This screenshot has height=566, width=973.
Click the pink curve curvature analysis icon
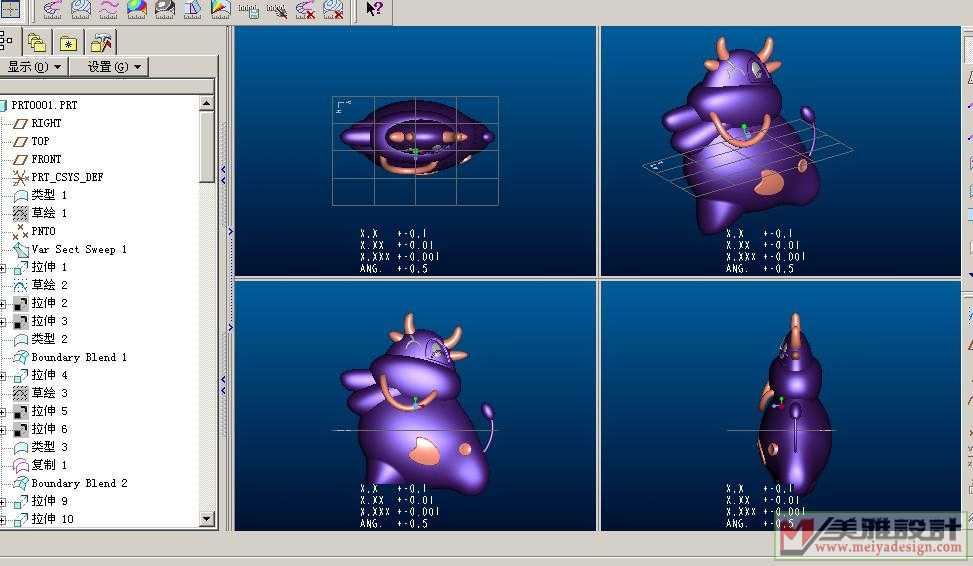click(53, 9)
